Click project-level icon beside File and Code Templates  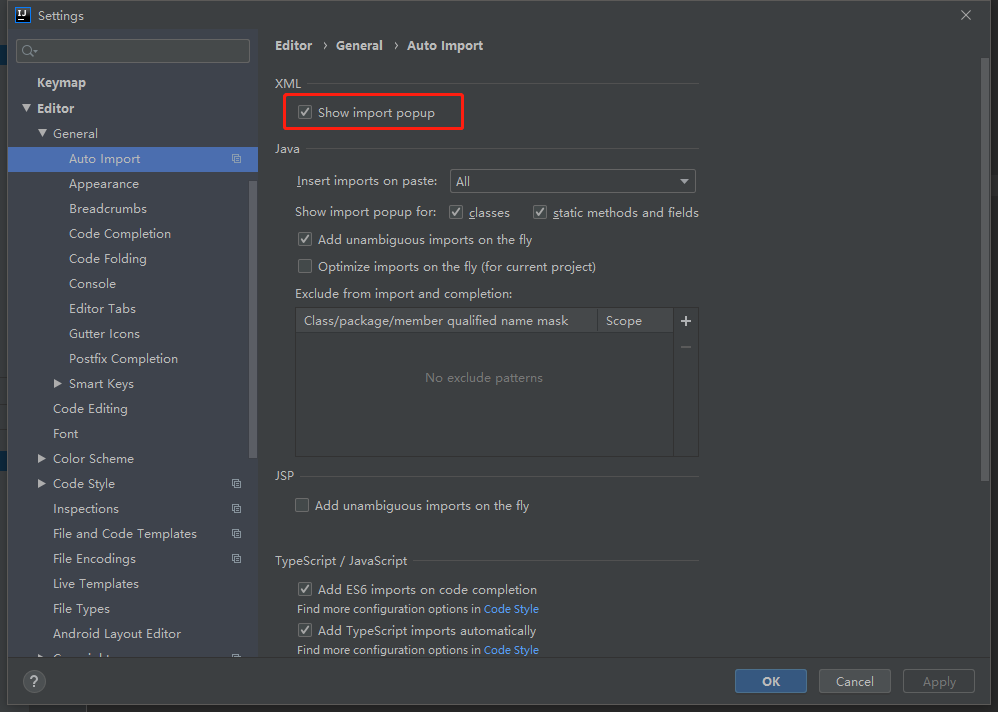pos(237,533)
